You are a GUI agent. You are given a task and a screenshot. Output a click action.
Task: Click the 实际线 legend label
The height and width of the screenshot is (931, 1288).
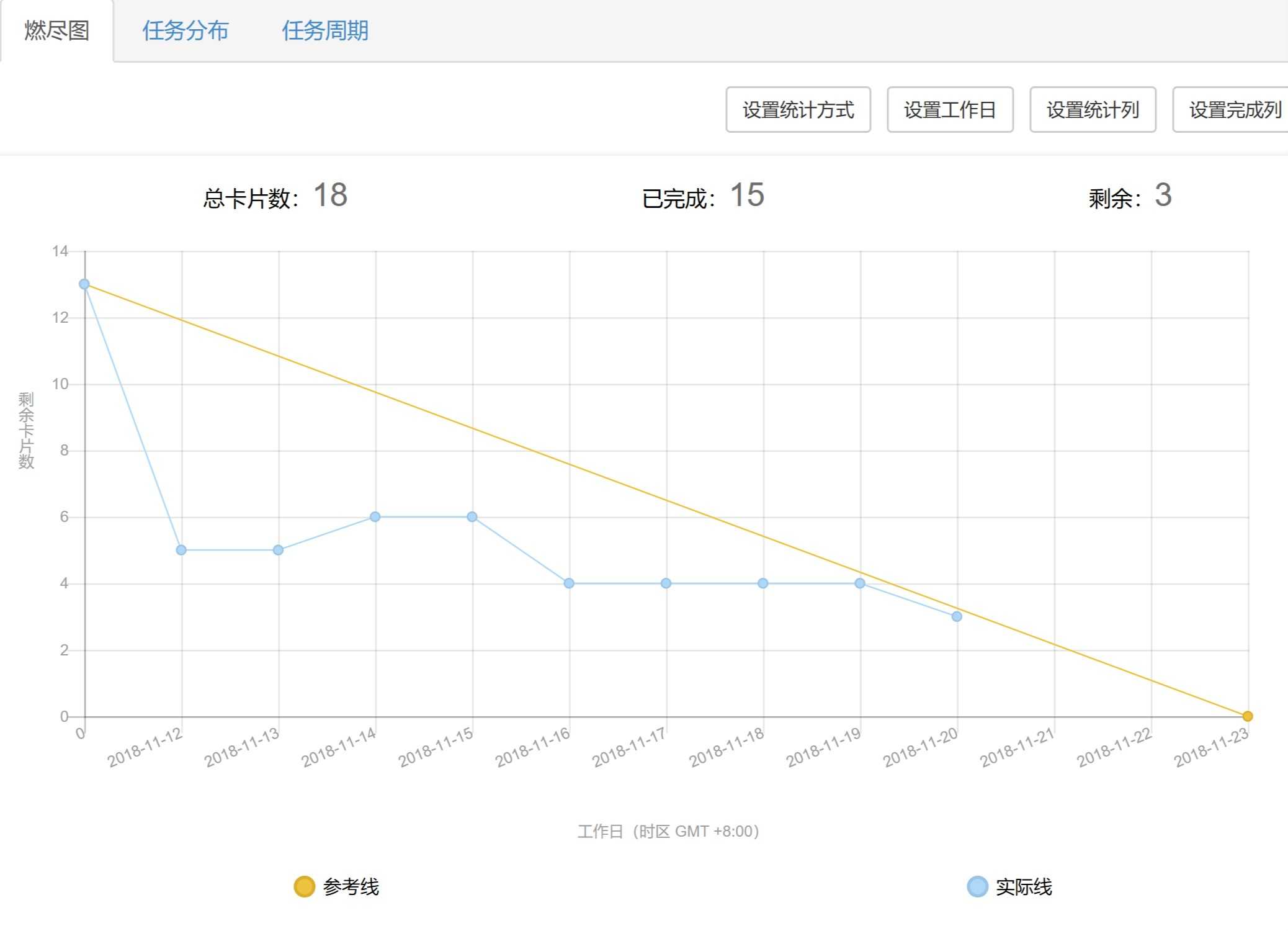(1024, 886)
